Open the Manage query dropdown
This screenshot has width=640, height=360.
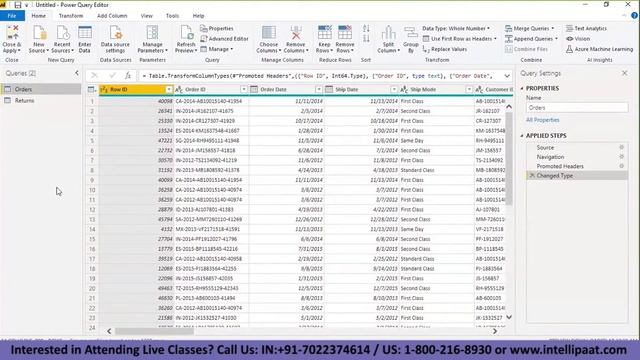217,49
